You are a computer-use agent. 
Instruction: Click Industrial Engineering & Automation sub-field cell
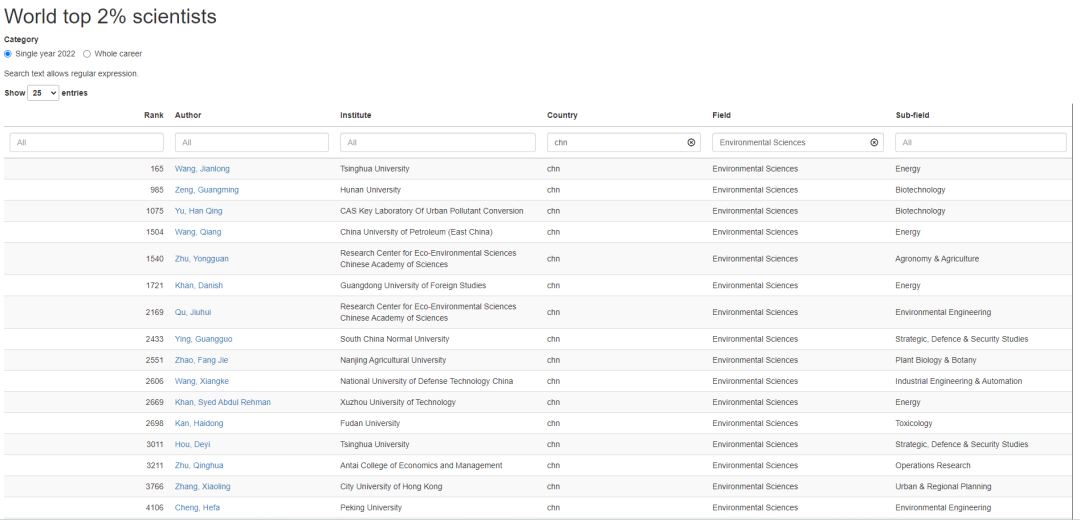(x=959, y=382)
